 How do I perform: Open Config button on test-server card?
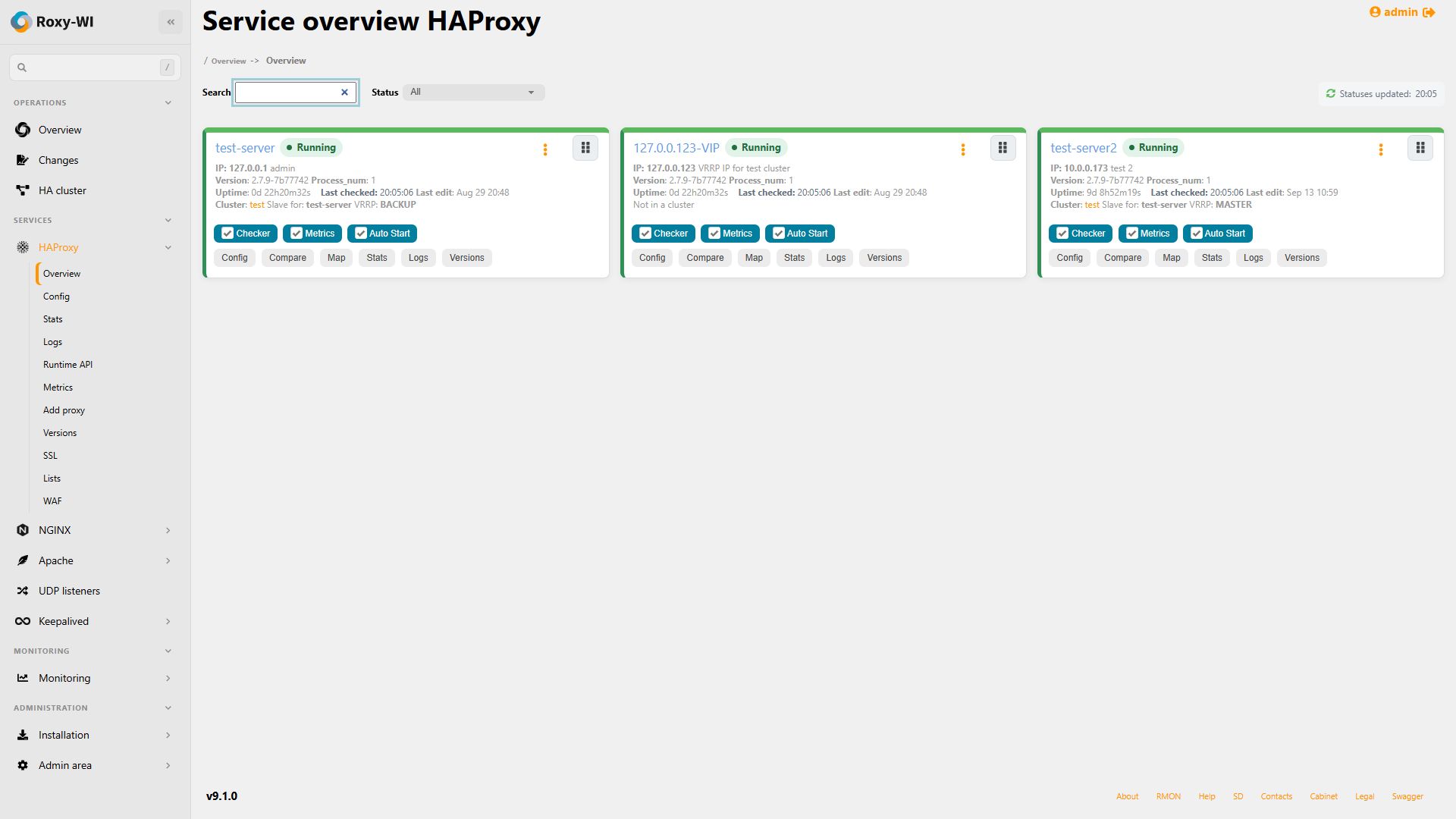point(234,258)
